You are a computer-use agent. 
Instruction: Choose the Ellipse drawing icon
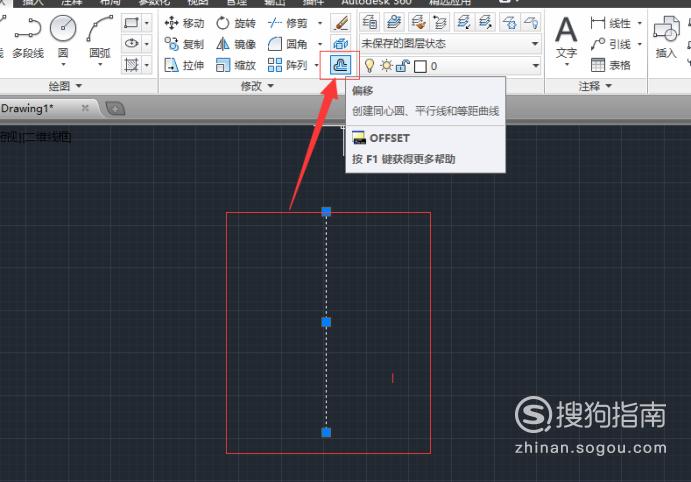[132, 44]
